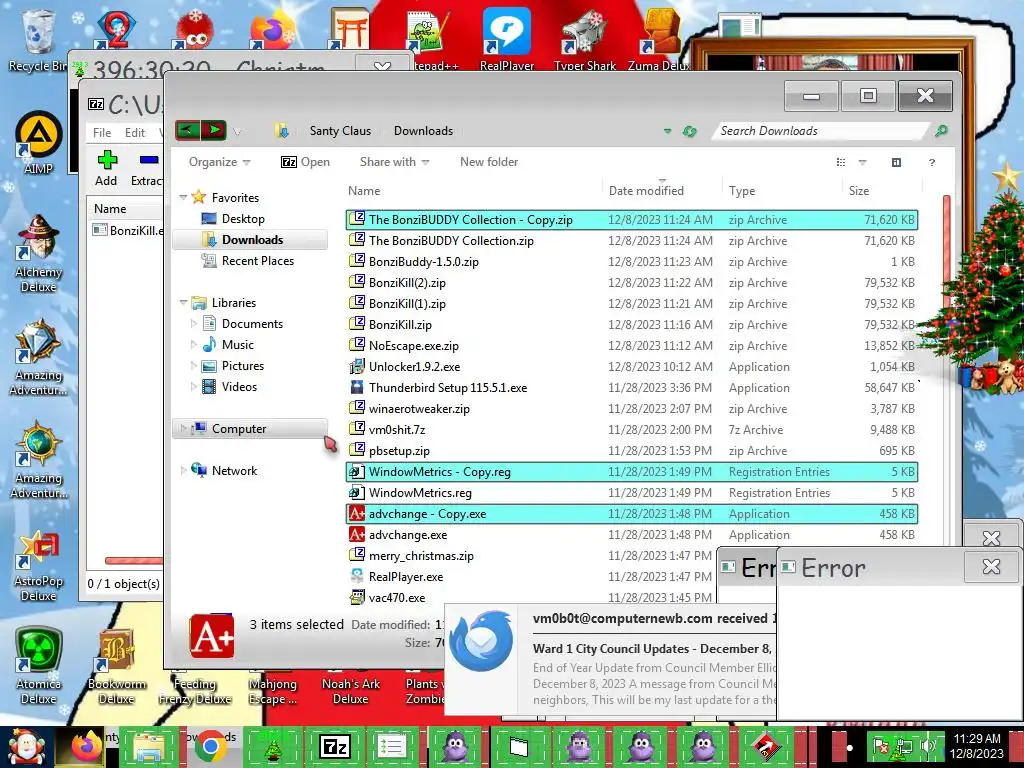The width and height of the screenshot is (1024, 768).
Task: Open the Ward 1 City Council Updates notification
Action: pyautogui.click(x=651, y=649)
